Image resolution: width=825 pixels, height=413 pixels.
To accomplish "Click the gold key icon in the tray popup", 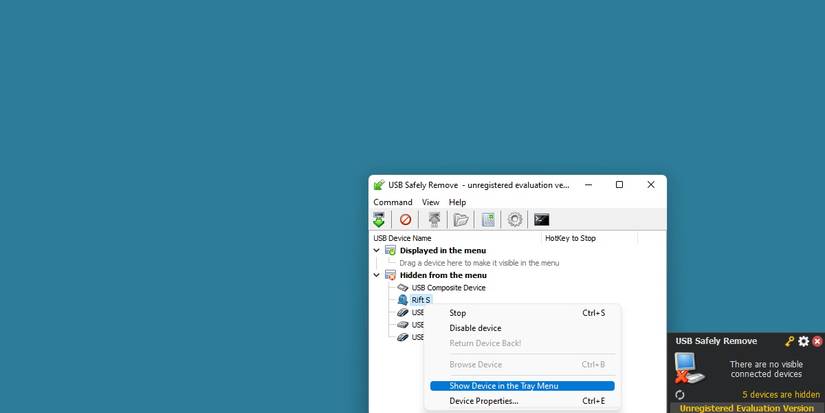I will 790,341.
